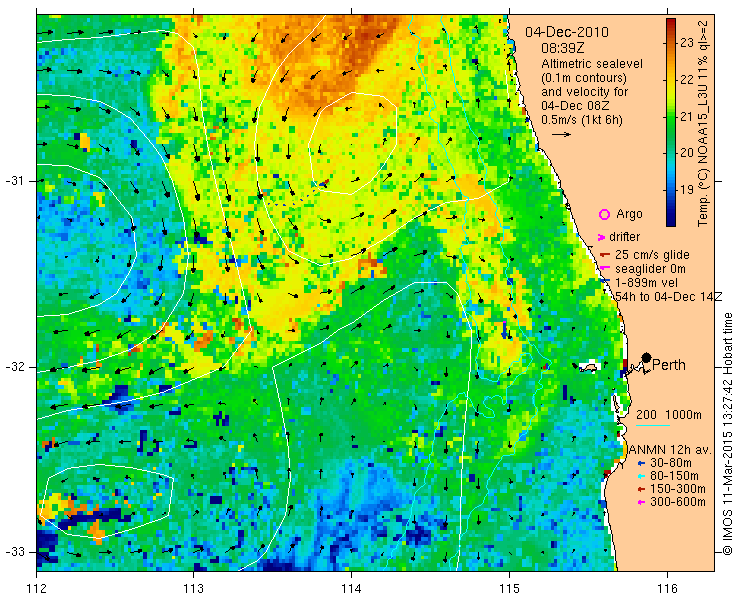Click the longitude axis label '115'

pos(509,589)
